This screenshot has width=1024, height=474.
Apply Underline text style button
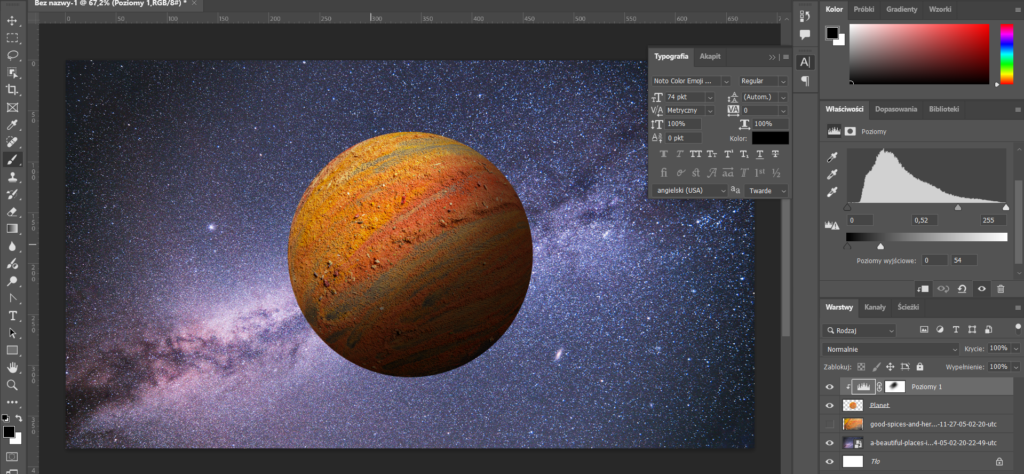point(760,154)
